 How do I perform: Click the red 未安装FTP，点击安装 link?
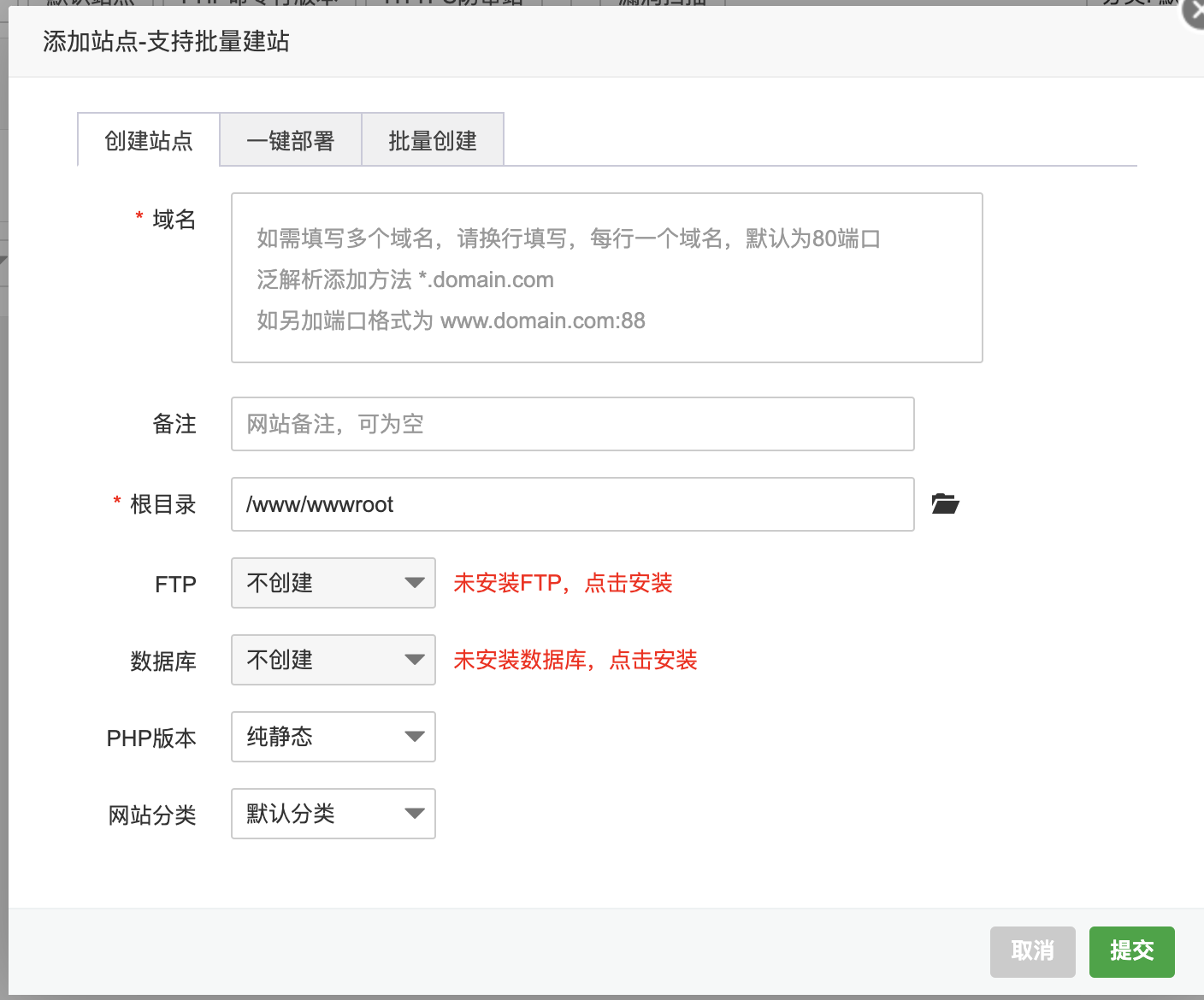[x=563, y=583]
